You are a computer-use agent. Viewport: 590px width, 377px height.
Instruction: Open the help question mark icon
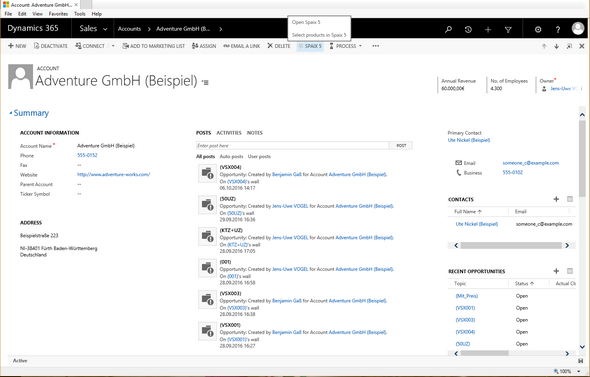(x=558, y=29)
